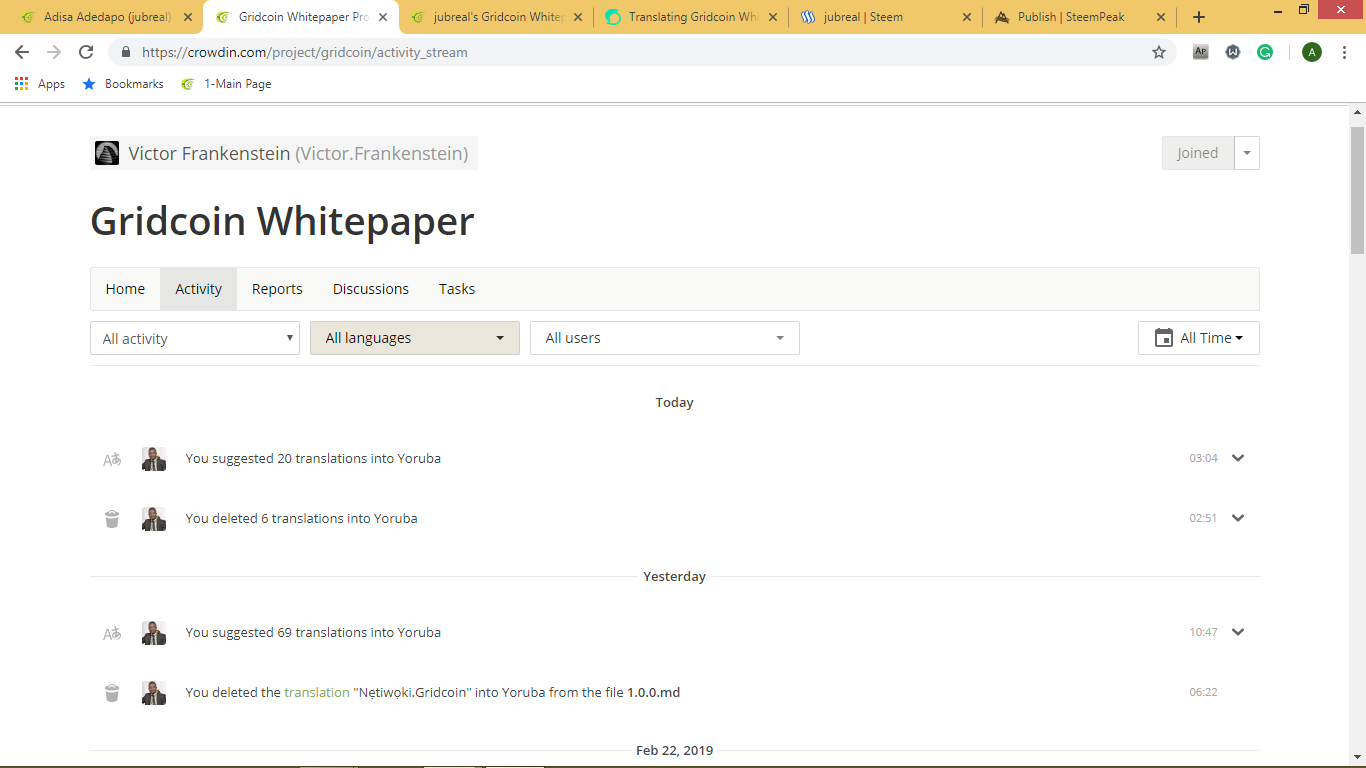Bookmark this page with the star icon
The image size is (1366, 768).
tap(1159, 52)
